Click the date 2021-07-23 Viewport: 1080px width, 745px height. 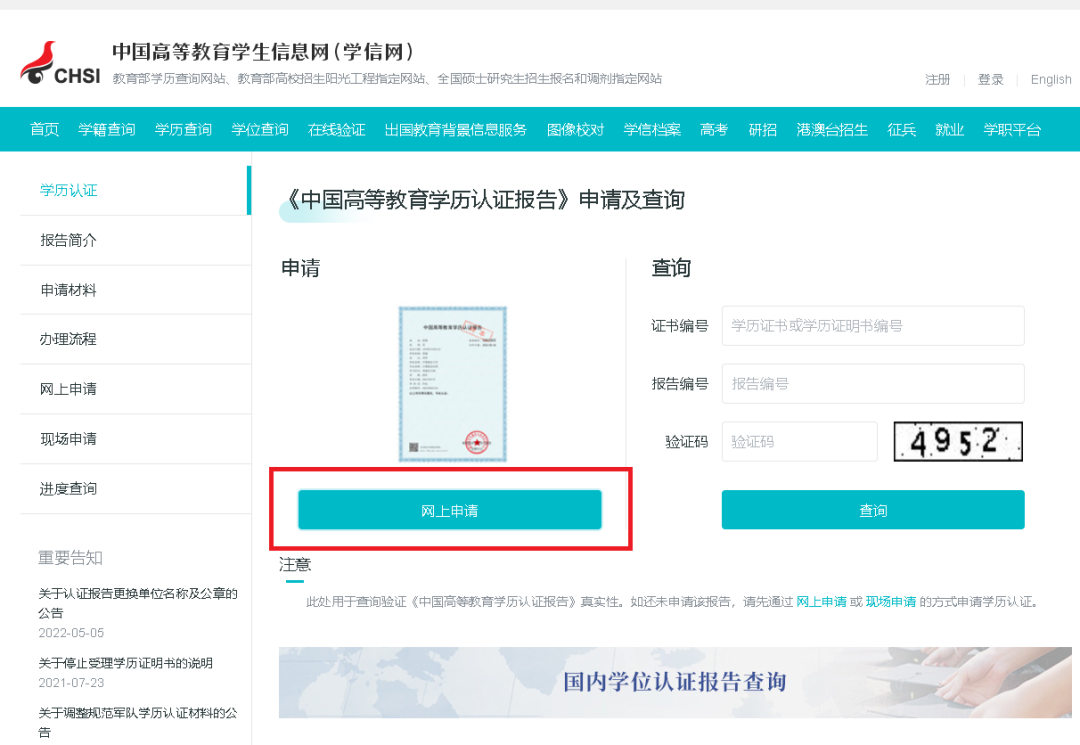[x=71, y=682]
